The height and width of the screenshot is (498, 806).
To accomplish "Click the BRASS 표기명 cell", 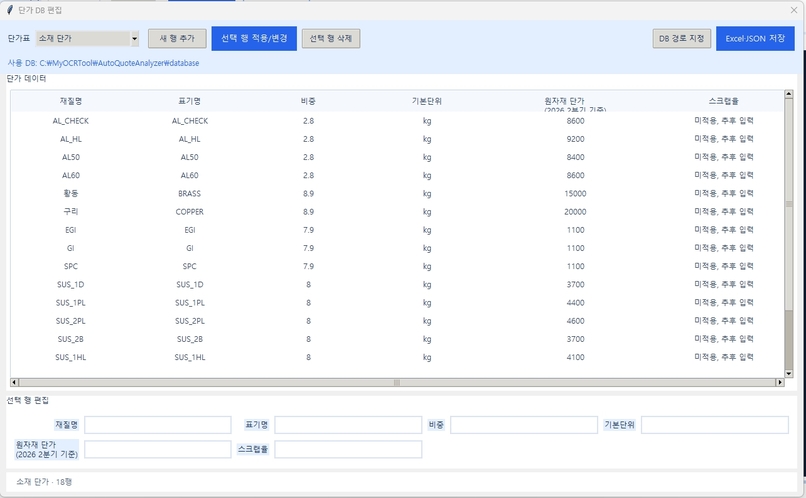I will pyautogui.click(x=190, y=194).
